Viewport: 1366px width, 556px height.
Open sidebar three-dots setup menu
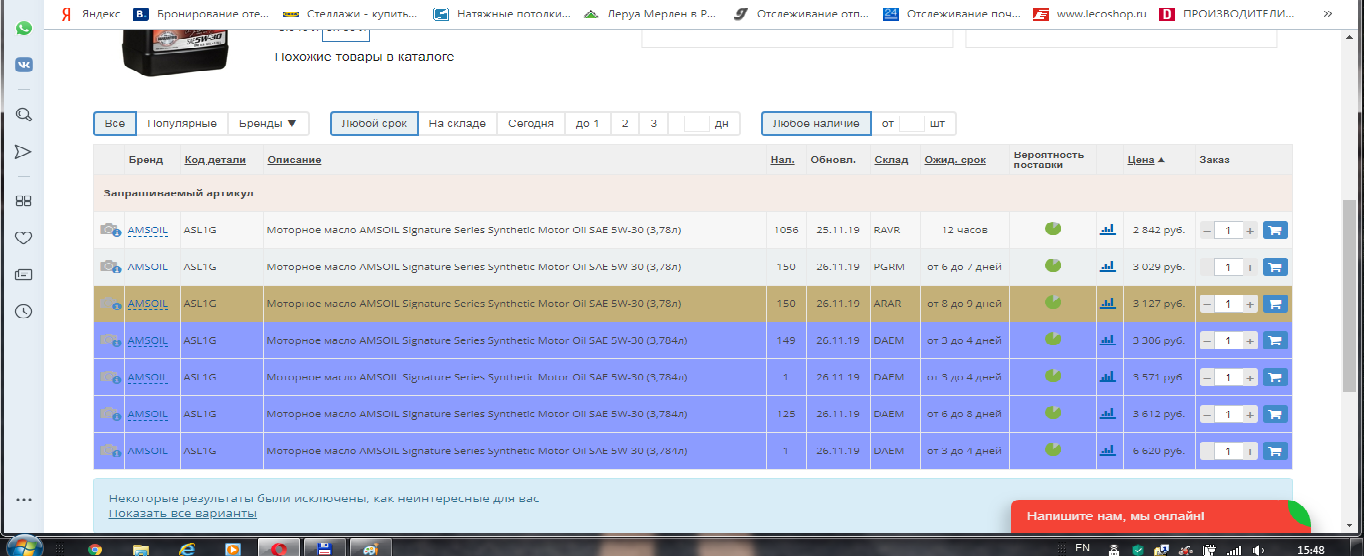click(x=23, y=500)
